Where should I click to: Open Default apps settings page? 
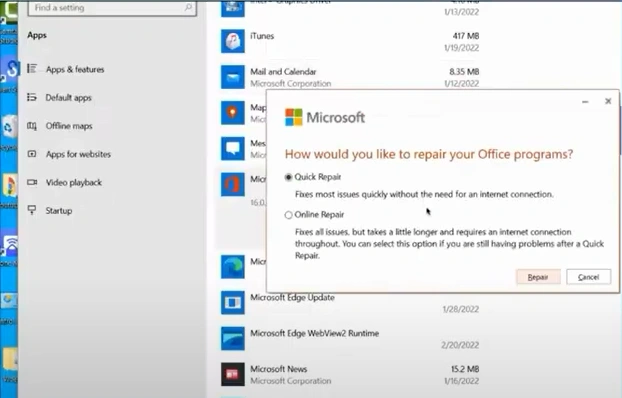point(68,98)
